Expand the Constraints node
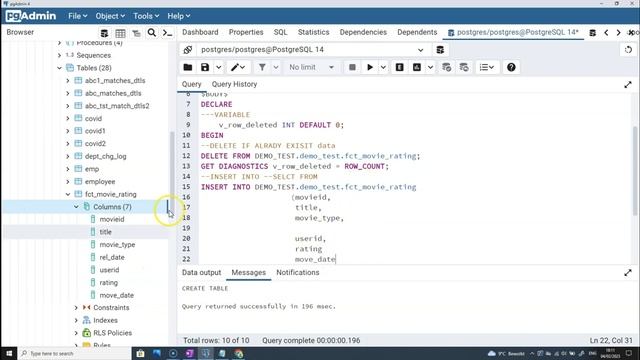The image size is (640, 360). point(76,308)
